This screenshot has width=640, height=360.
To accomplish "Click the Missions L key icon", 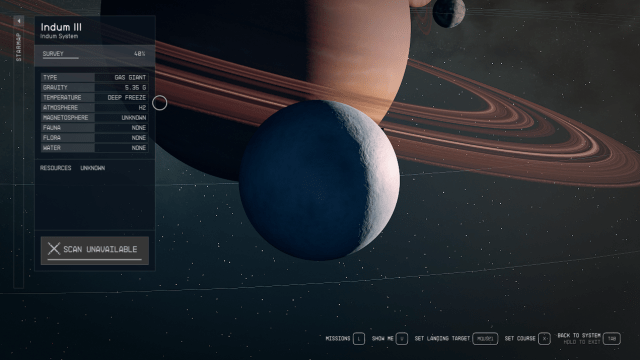I will pos(359,338).
